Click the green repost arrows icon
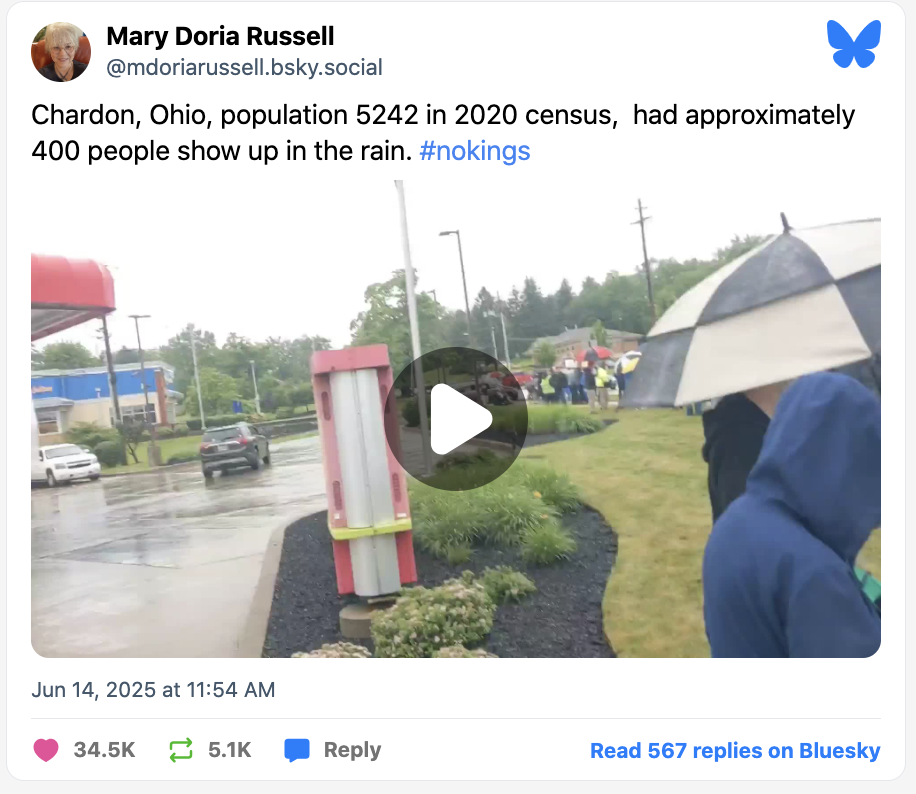This screenshot has height=794, width=916. pyautogui.click(x=181, y=750)
